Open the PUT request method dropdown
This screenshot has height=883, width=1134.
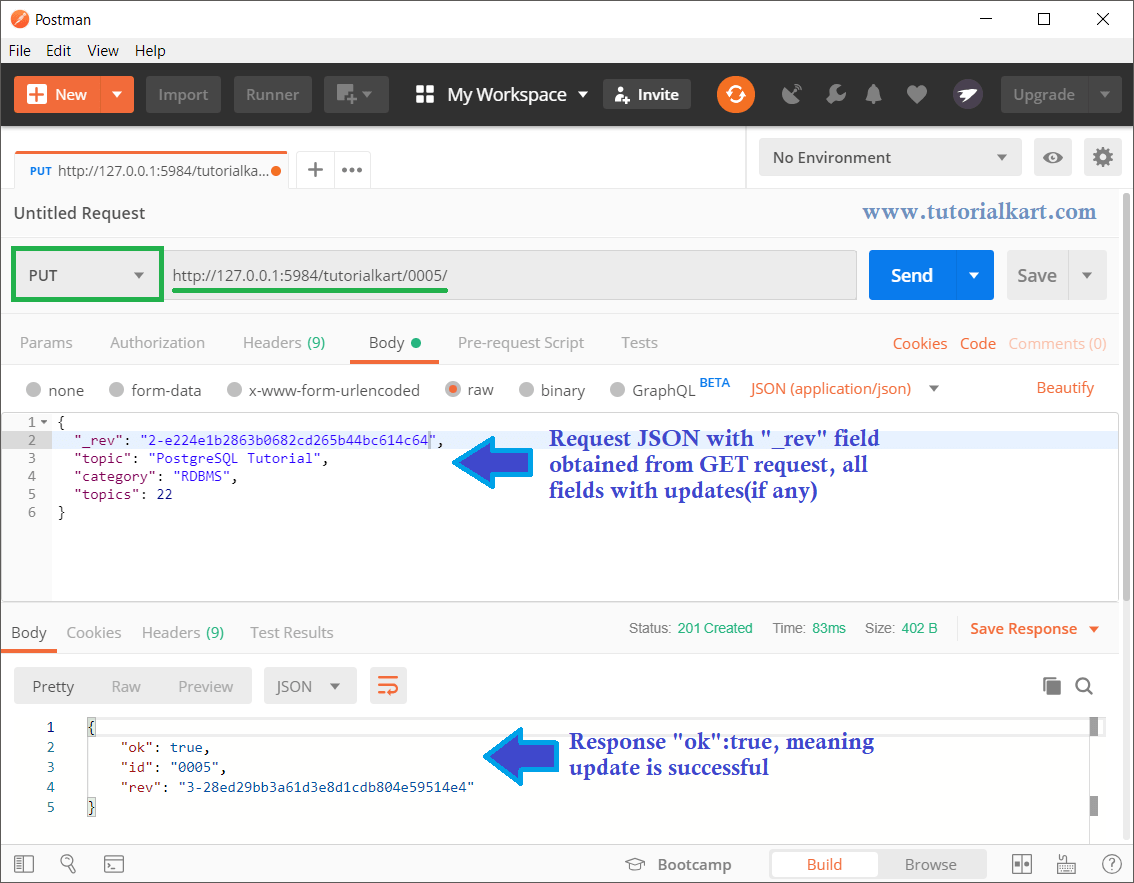pos(87,274)
